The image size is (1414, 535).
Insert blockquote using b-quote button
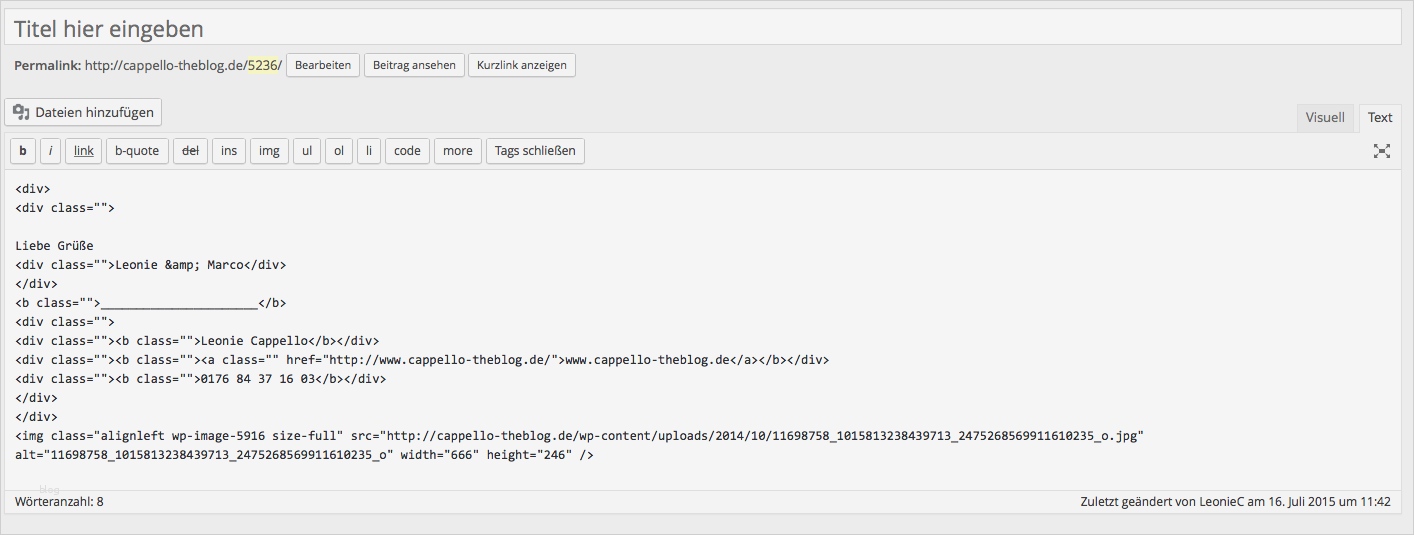[x=137, y=151]
